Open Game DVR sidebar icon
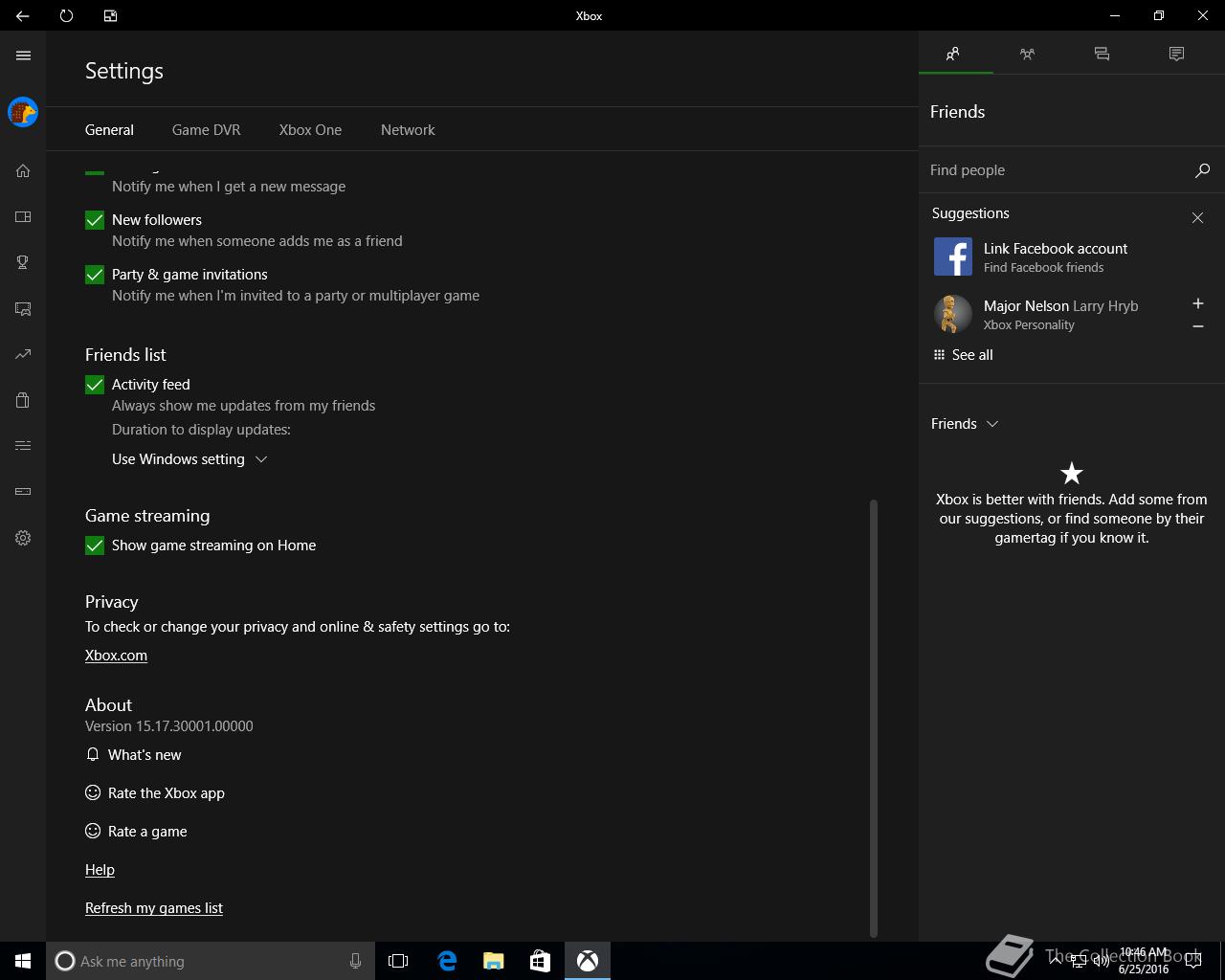This screenshot has height=980, width=1225. 23,308
